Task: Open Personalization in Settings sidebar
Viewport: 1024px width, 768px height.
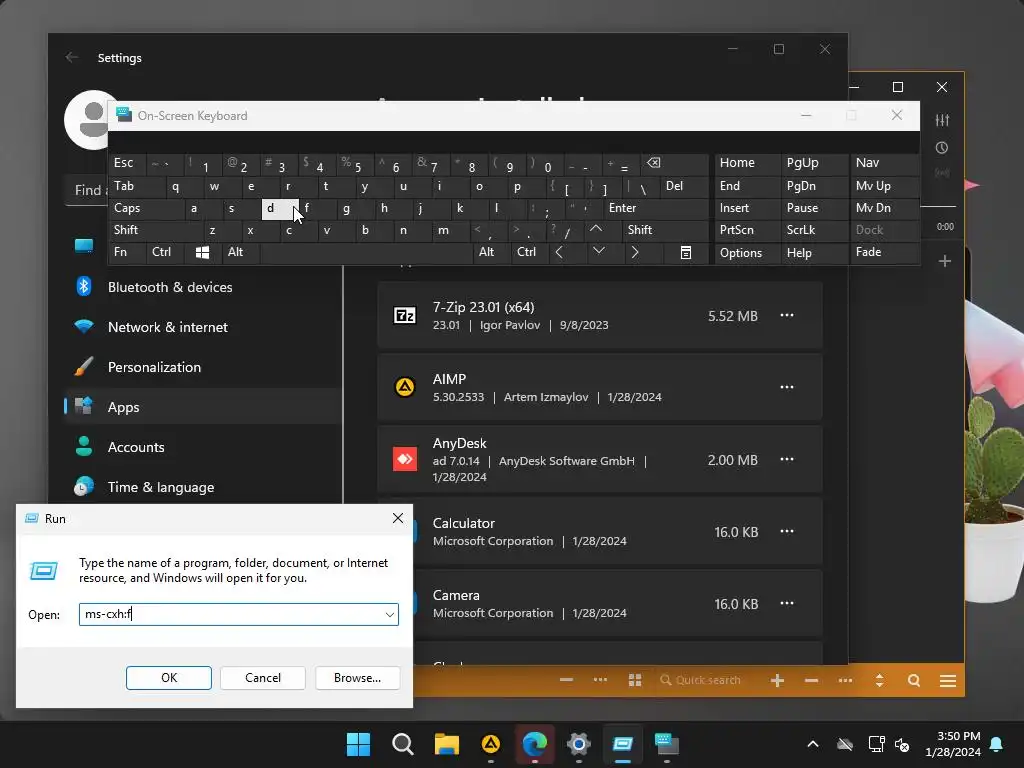Action: (202, 367)
